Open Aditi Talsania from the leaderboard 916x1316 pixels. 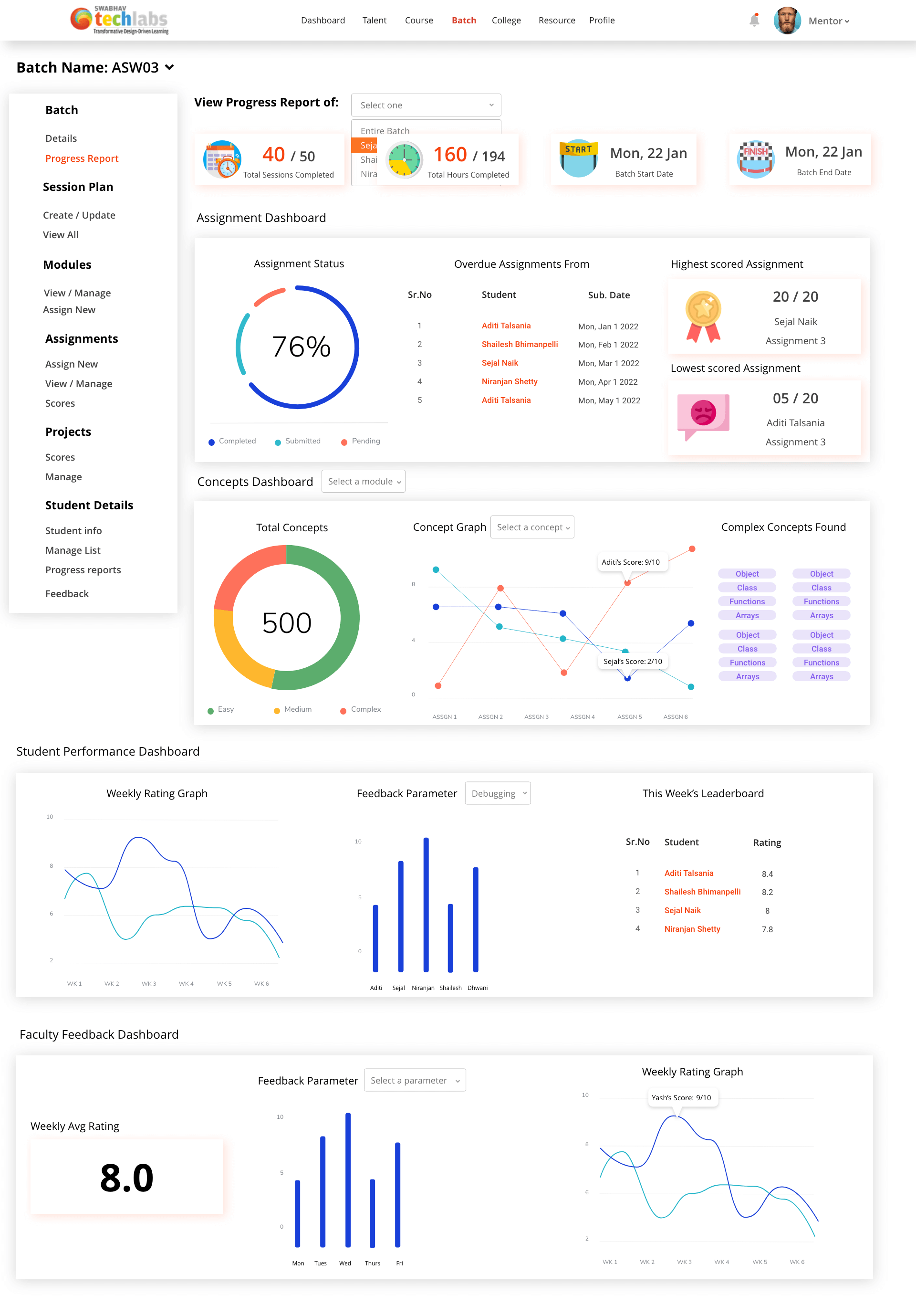(688, 873)
